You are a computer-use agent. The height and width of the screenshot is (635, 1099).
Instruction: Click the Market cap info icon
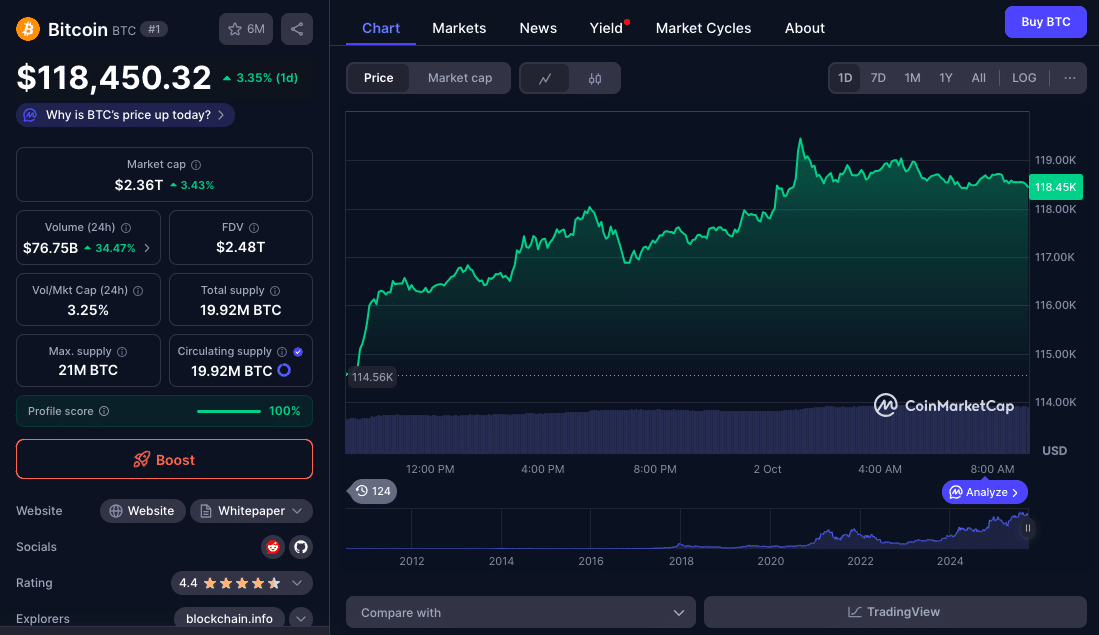196,165
